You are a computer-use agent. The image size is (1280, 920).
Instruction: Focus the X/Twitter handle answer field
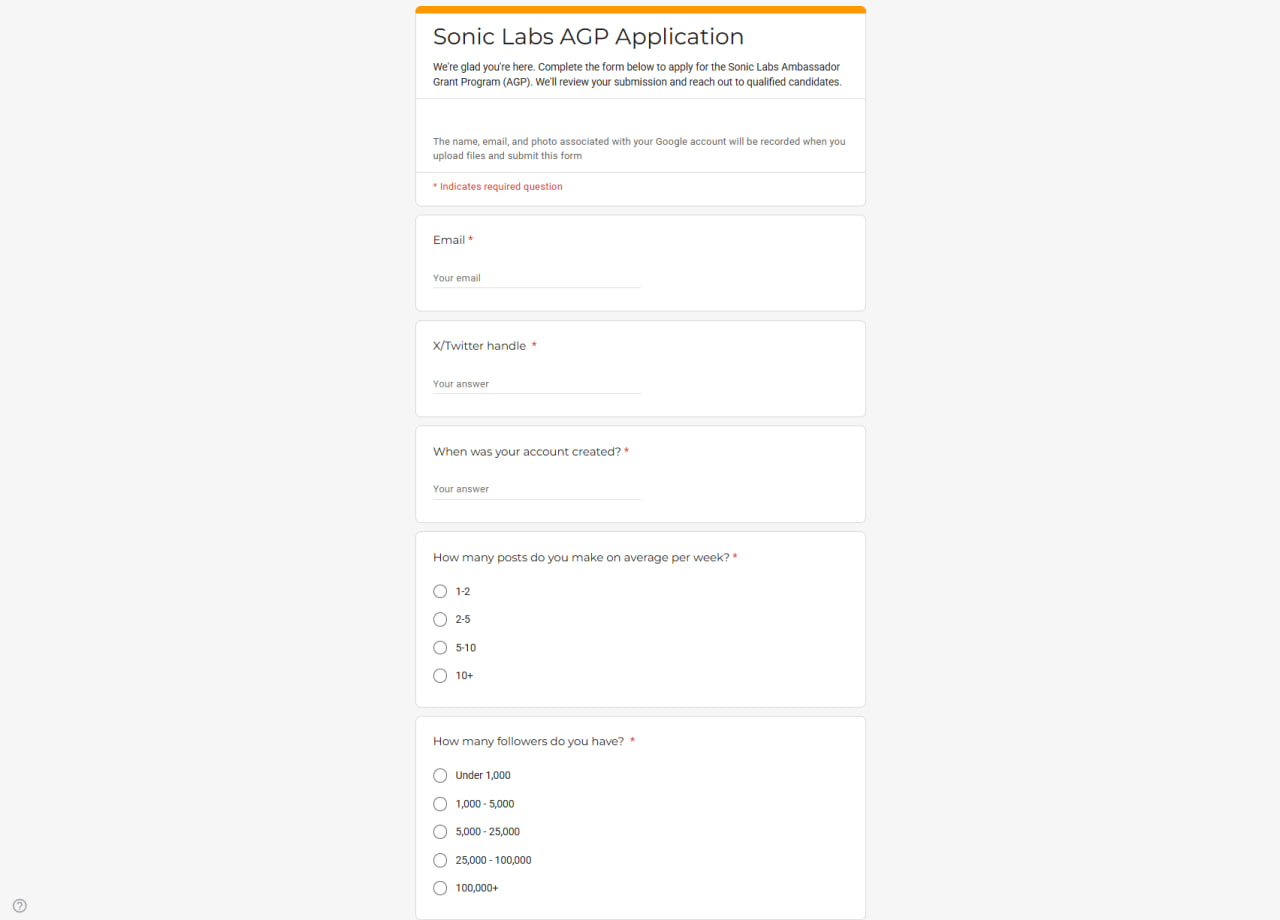[536, 384]
